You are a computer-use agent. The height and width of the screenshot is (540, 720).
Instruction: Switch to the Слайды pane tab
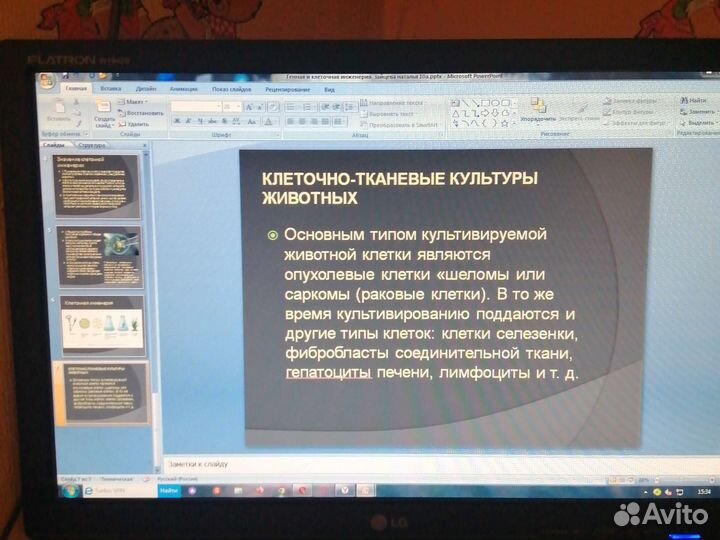[x=55, y=145]
